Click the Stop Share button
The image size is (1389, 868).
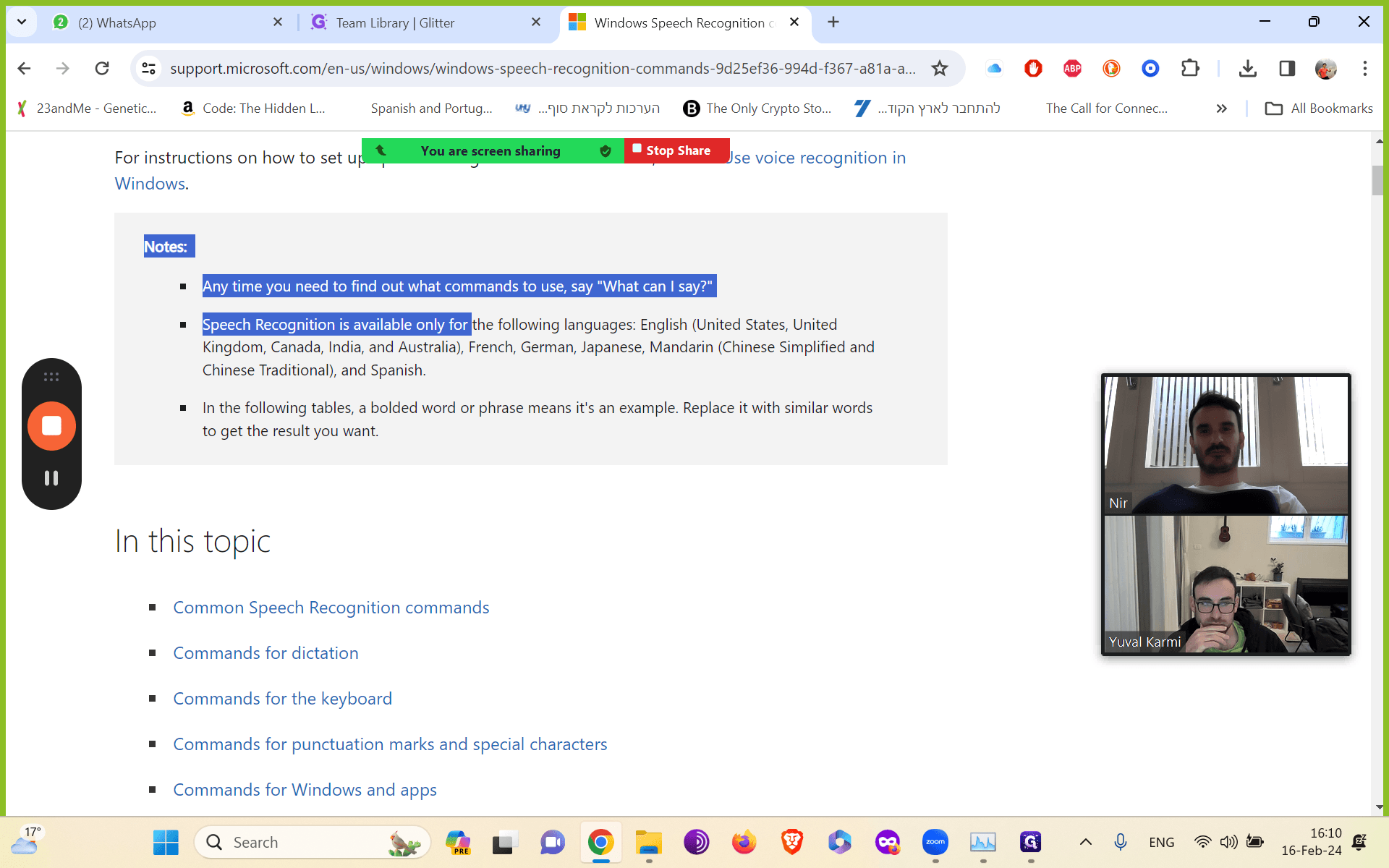[x=677, y=150]
